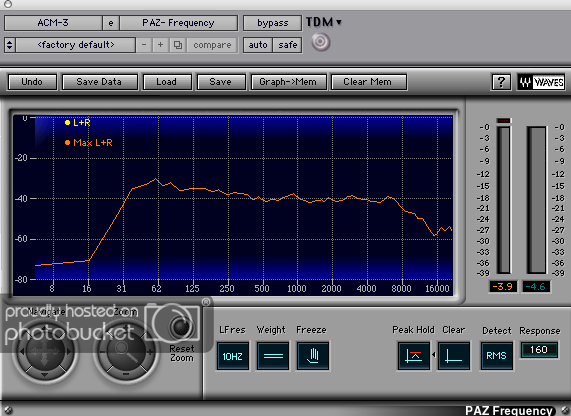Open the TDM format dropdown
Screen dimensions: 571x416
[324, 22]
